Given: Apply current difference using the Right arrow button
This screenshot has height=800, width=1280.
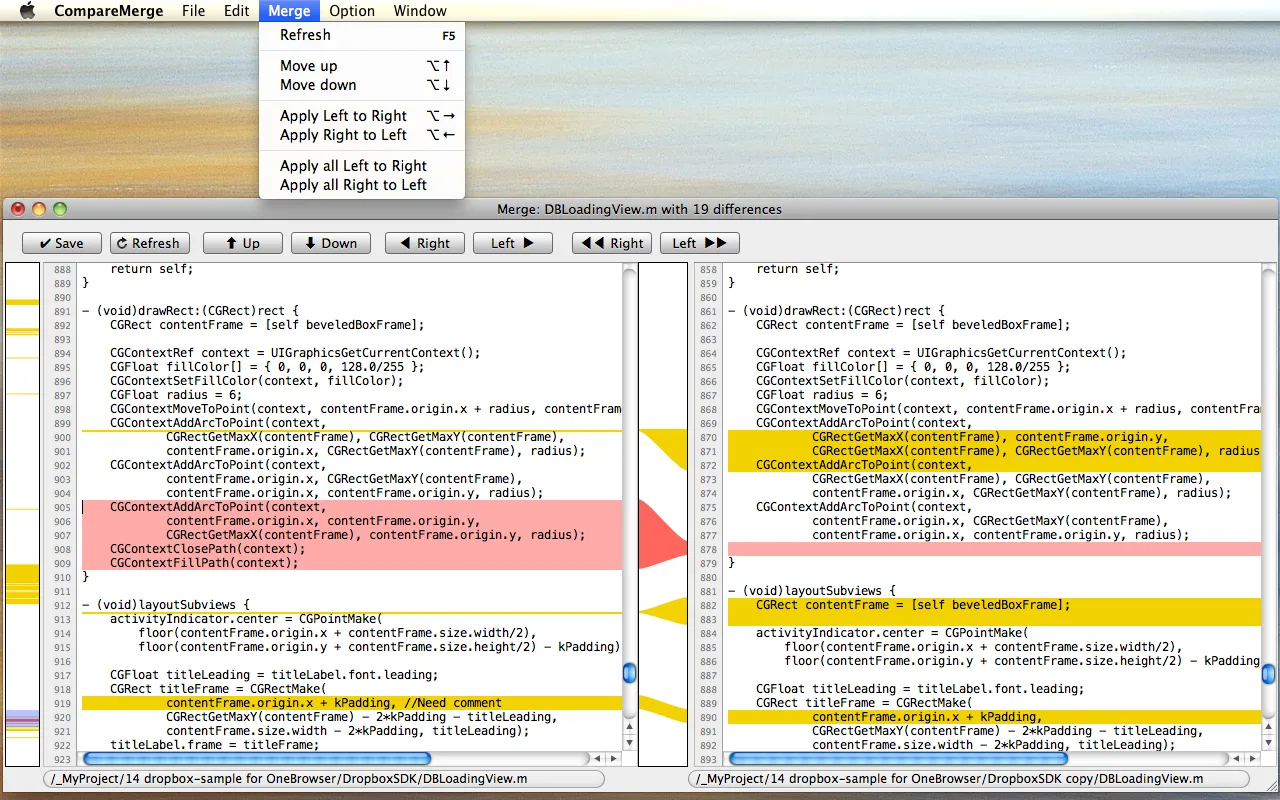Looking at the screenshot, I should pyautogui.click(x=424, y=242).
